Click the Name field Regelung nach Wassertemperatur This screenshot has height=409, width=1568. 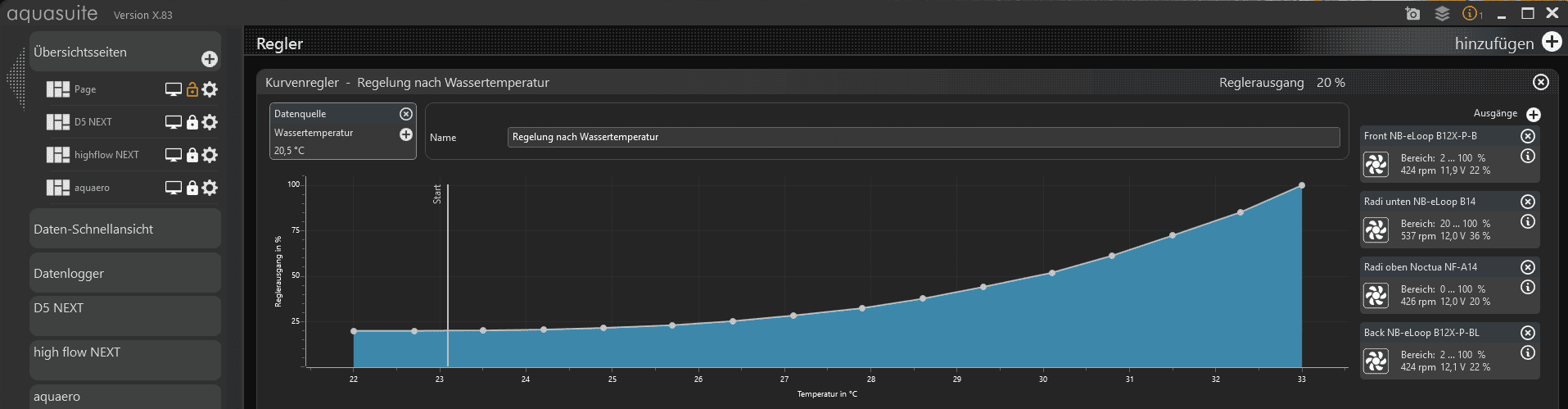coord(924,137)
